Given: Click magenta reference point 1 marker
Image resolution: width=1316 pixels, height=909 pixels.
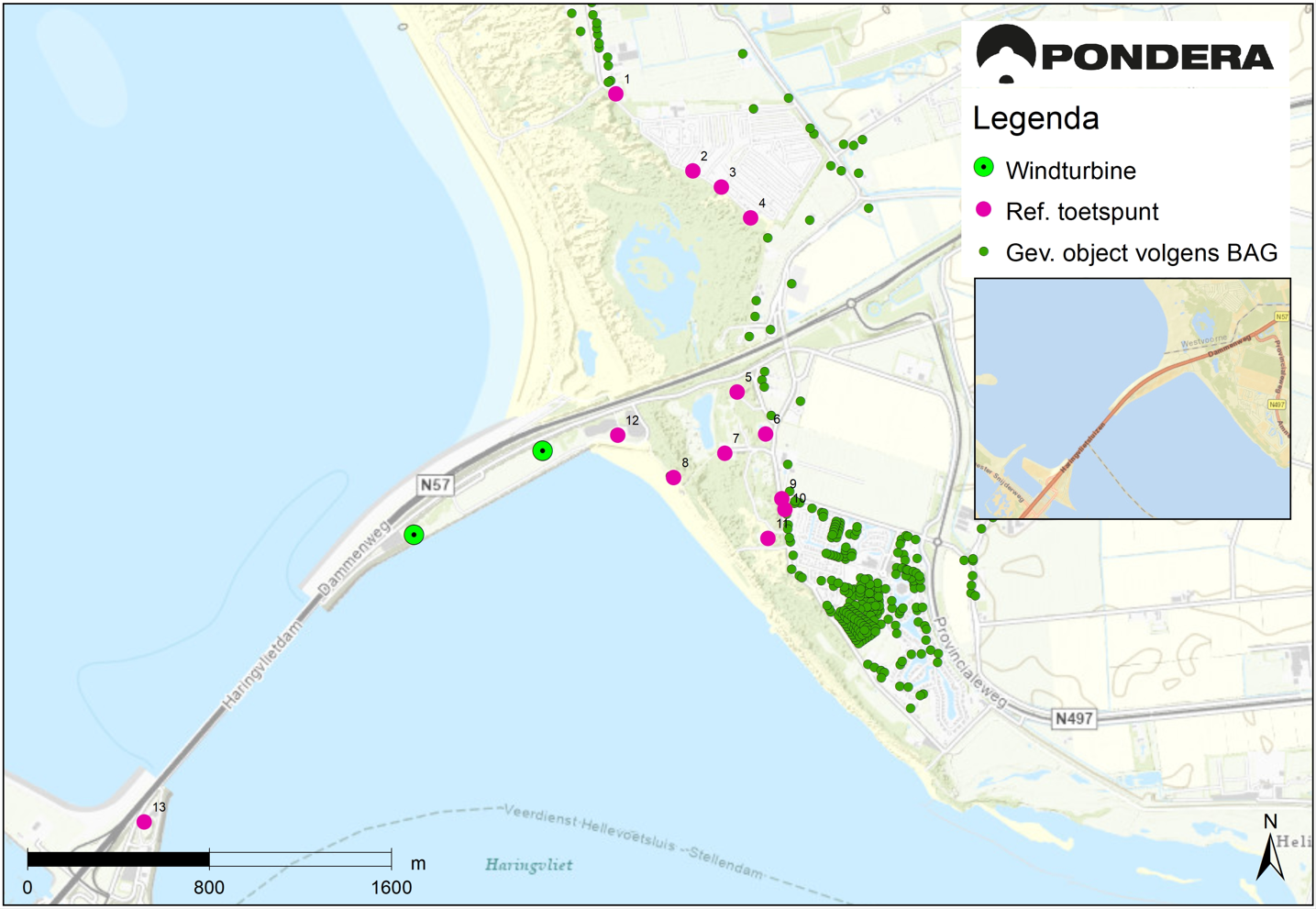Looking at the screenshot, I should (616, 94).
